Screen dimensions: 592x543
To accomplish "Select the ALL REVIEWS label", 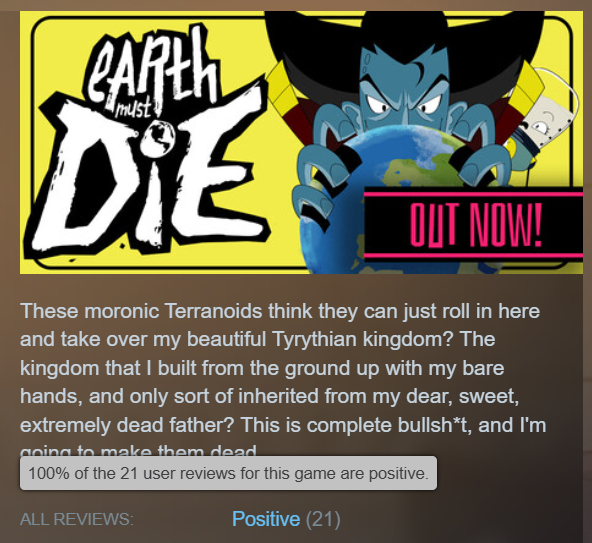I will (77, 519).
